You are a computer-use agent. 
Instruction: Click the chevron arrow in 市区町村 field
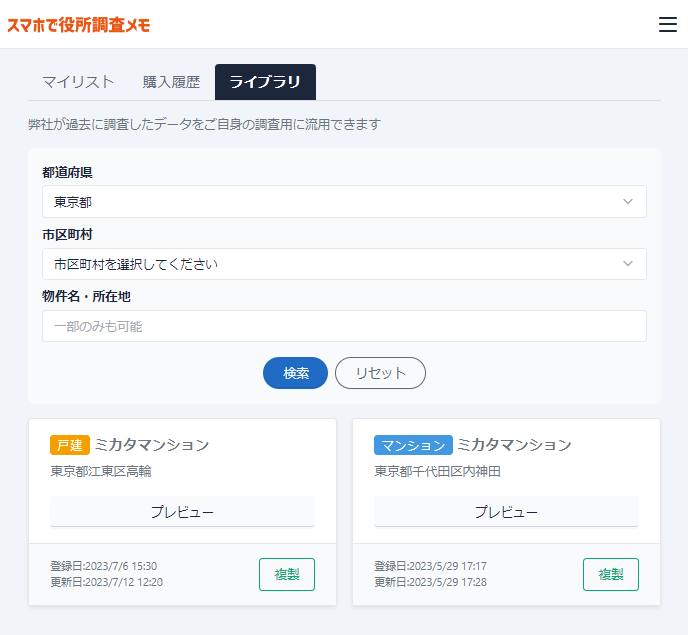point(628,264)
